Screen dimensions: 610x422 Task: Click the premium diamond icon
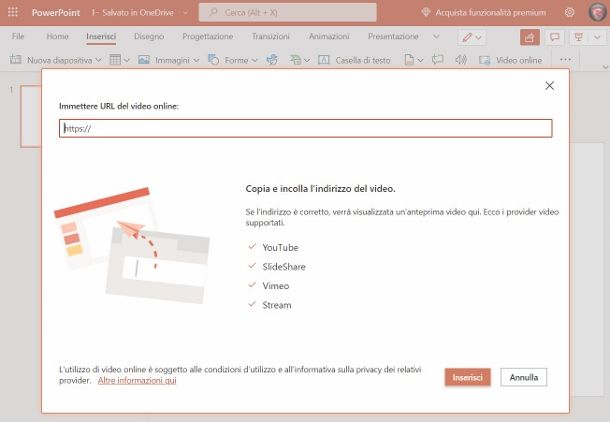(x=426, y=12)
